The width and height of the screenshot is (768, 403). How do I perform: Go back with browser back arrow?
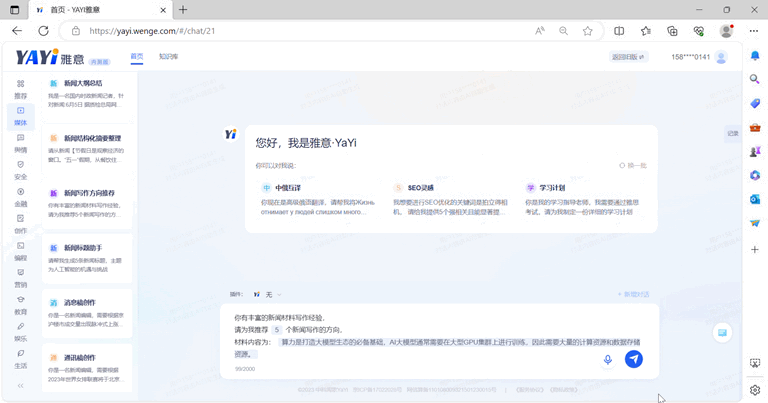click(x=17, y=31)
